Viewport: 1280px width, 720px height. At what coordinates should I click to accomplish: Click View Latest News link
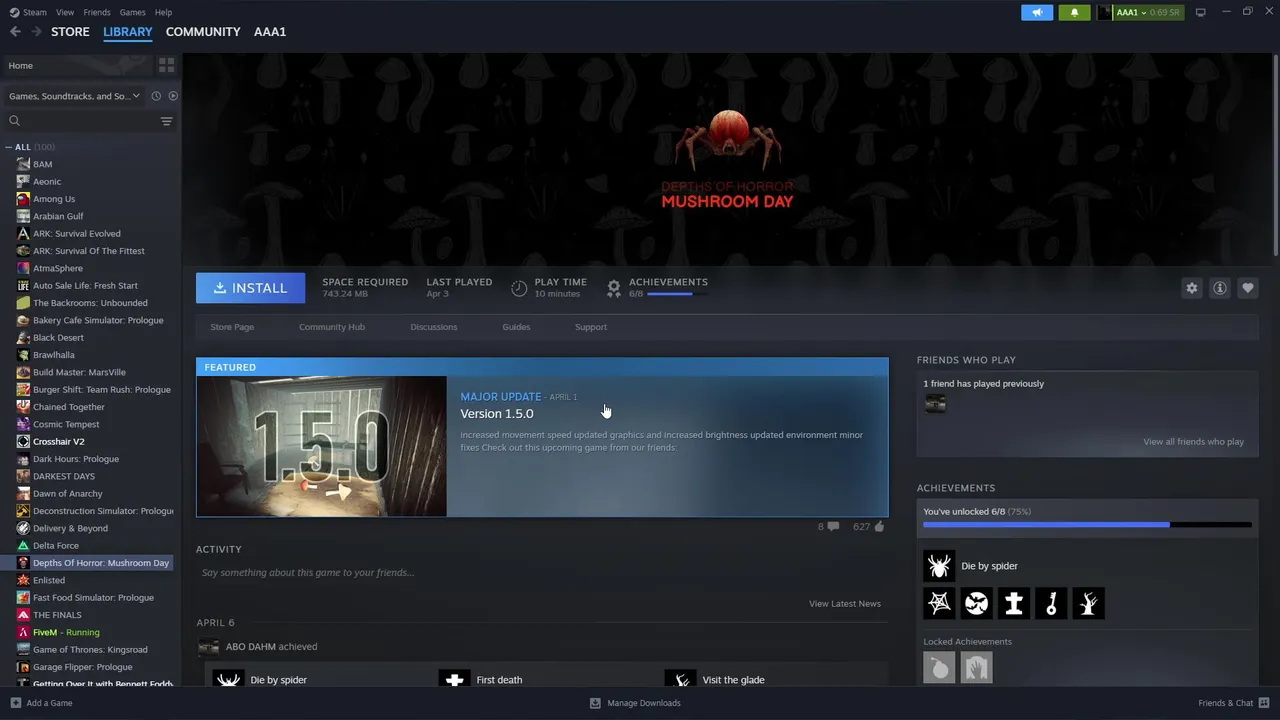[x=845, y=604]
